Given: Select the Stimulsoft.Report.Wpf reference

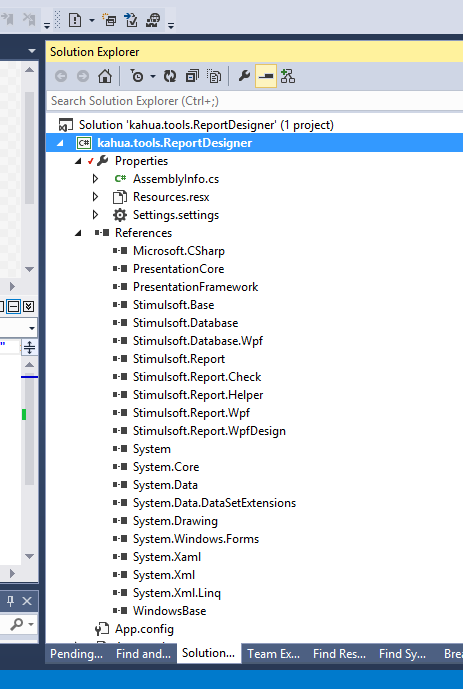Looking at the screenshot, I should (191, 413).
